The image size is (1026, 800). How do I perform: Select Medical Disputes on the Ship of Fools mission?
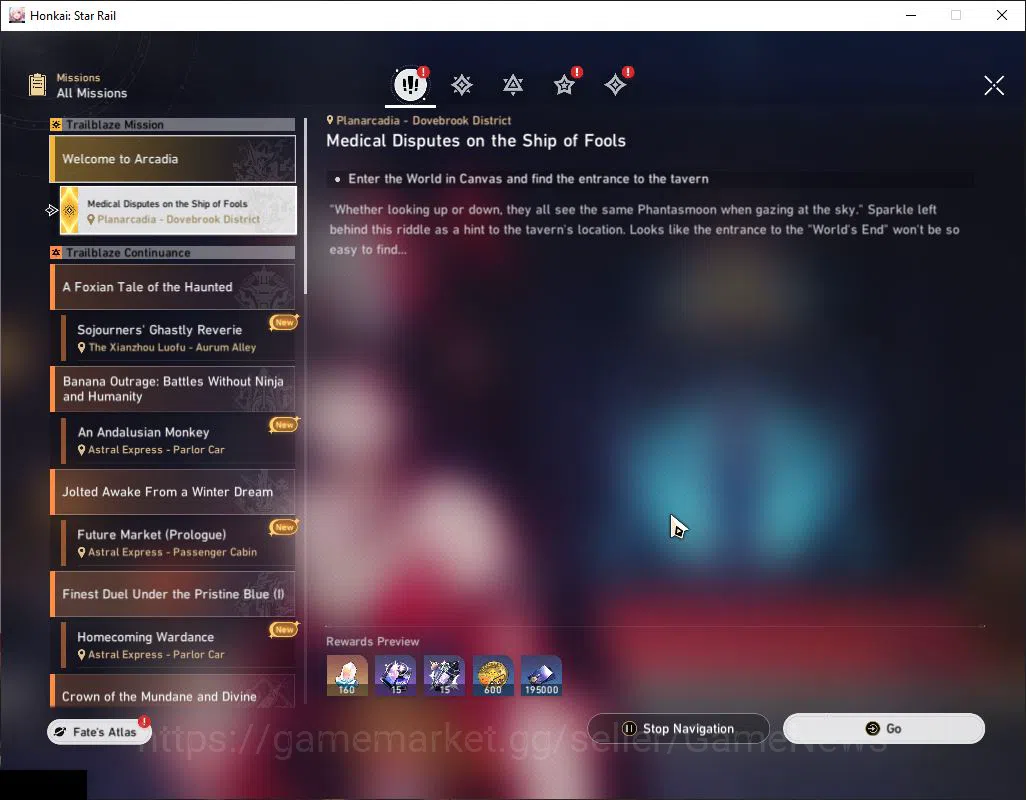pos(178,211)
